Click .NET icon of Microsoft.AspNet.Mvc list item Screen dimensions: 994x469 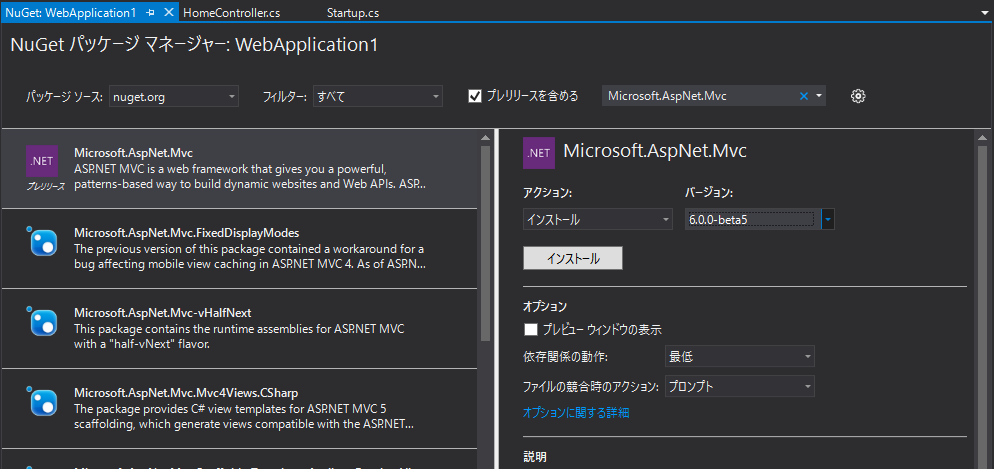[42, 160]
